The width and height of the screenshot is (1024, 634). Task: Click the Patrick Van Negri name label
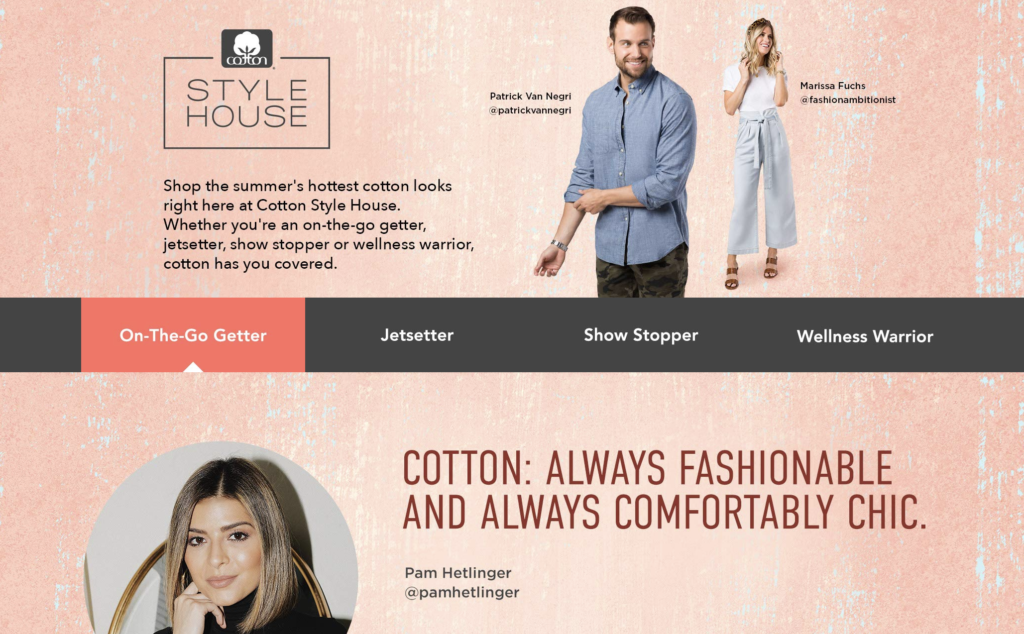pyautogui.click(x=530, y=96)
